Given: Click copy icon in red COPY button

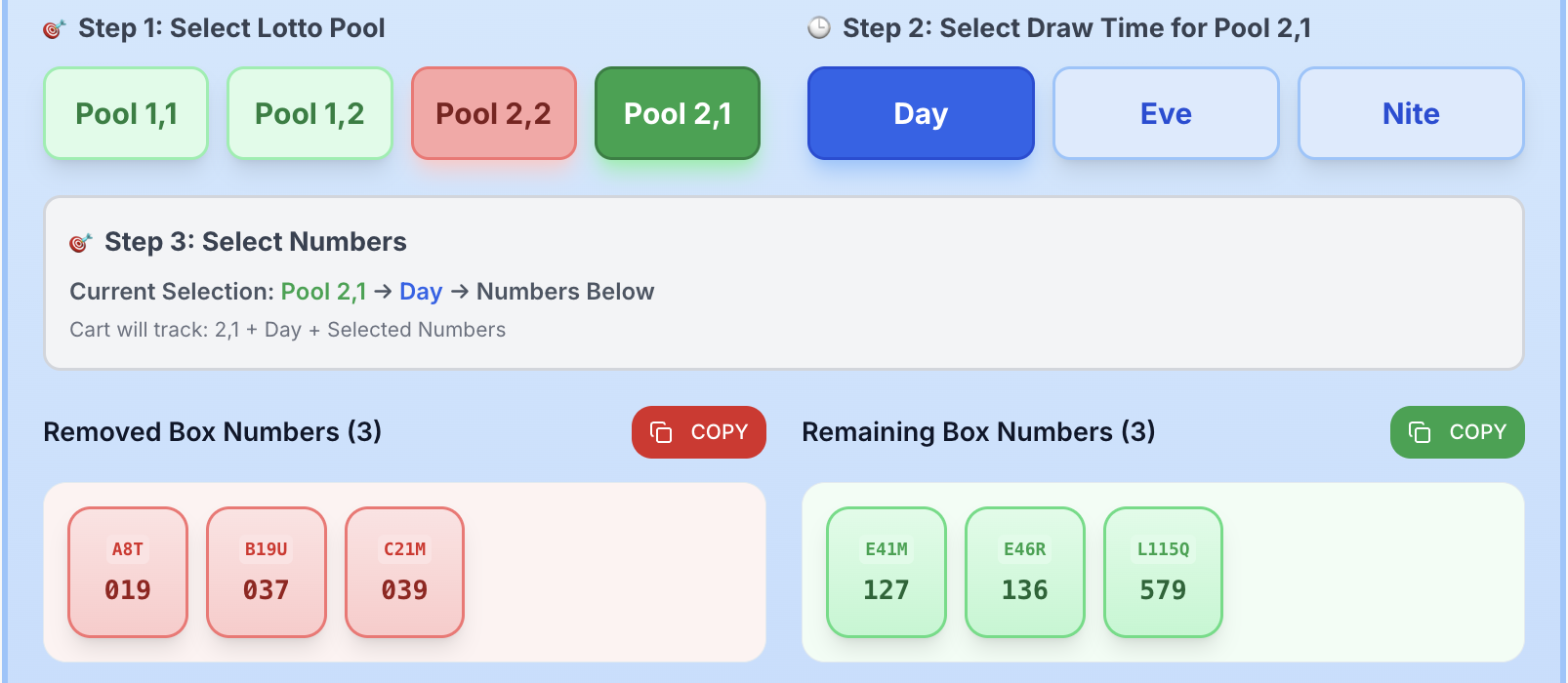Looking at the screenshot, I should tap(661, 432).
